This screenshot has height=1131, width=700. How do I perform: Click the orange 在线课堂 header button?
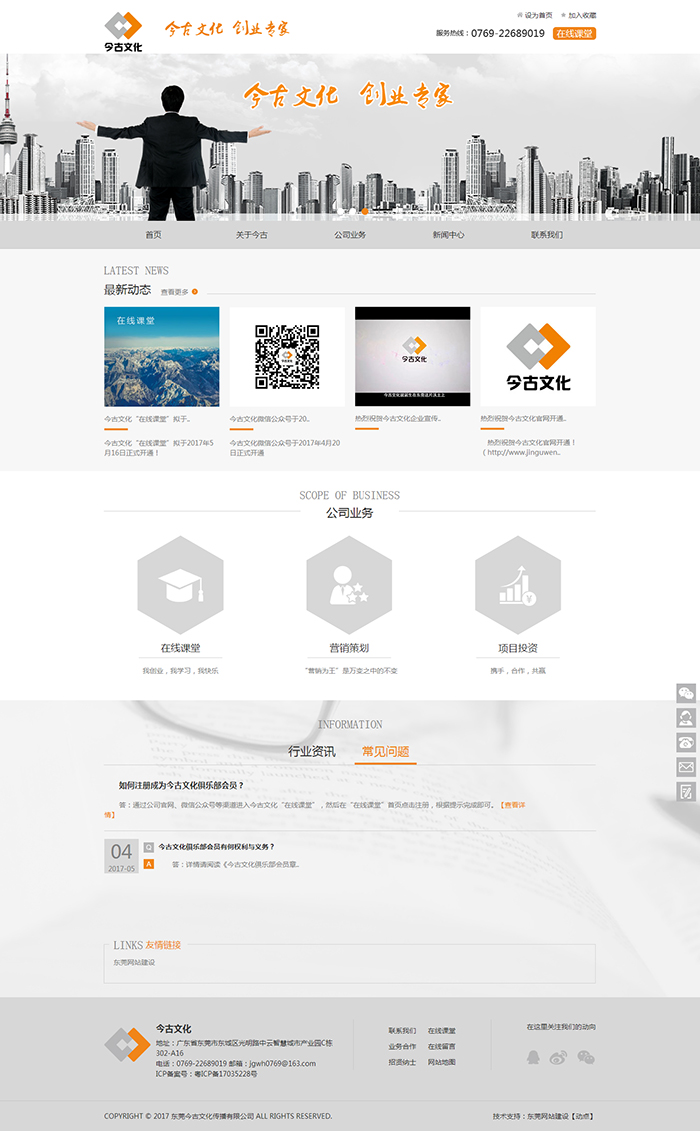574,33
